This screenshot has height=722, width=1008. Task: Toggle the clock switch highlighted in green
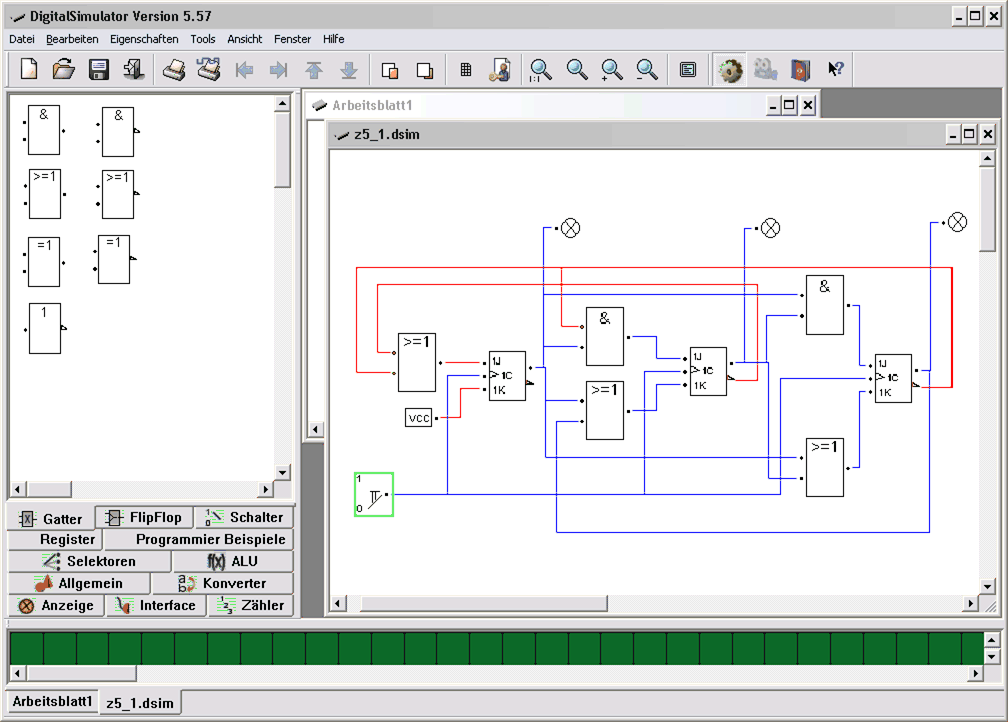coord(374,495)
